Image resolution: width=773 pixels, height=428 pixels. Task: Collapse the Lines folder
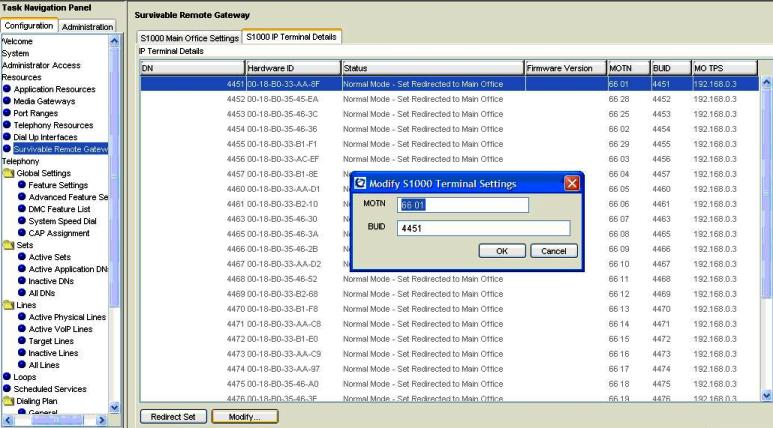coord(8,305)
